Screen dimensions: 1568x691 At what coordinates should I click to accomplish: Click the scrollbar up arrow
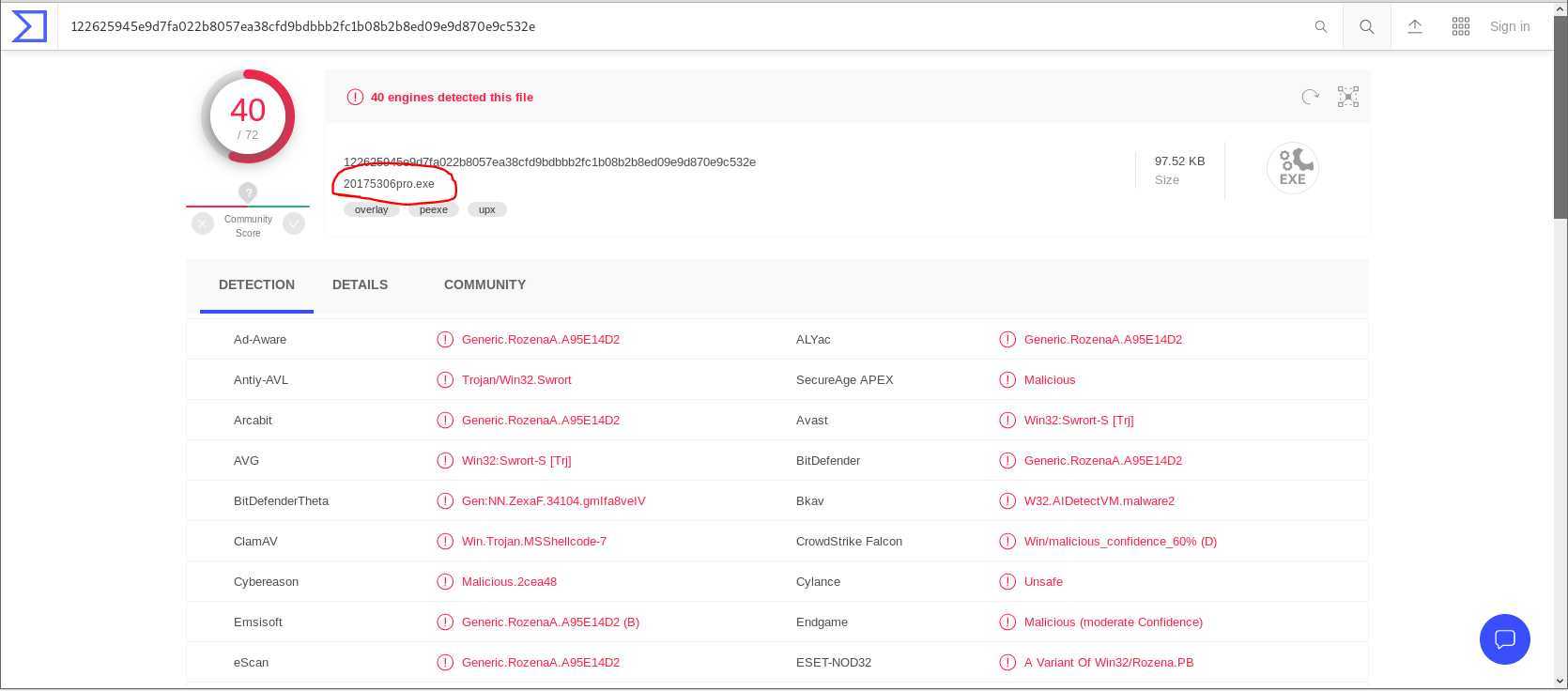click(x=1560, y=8)
